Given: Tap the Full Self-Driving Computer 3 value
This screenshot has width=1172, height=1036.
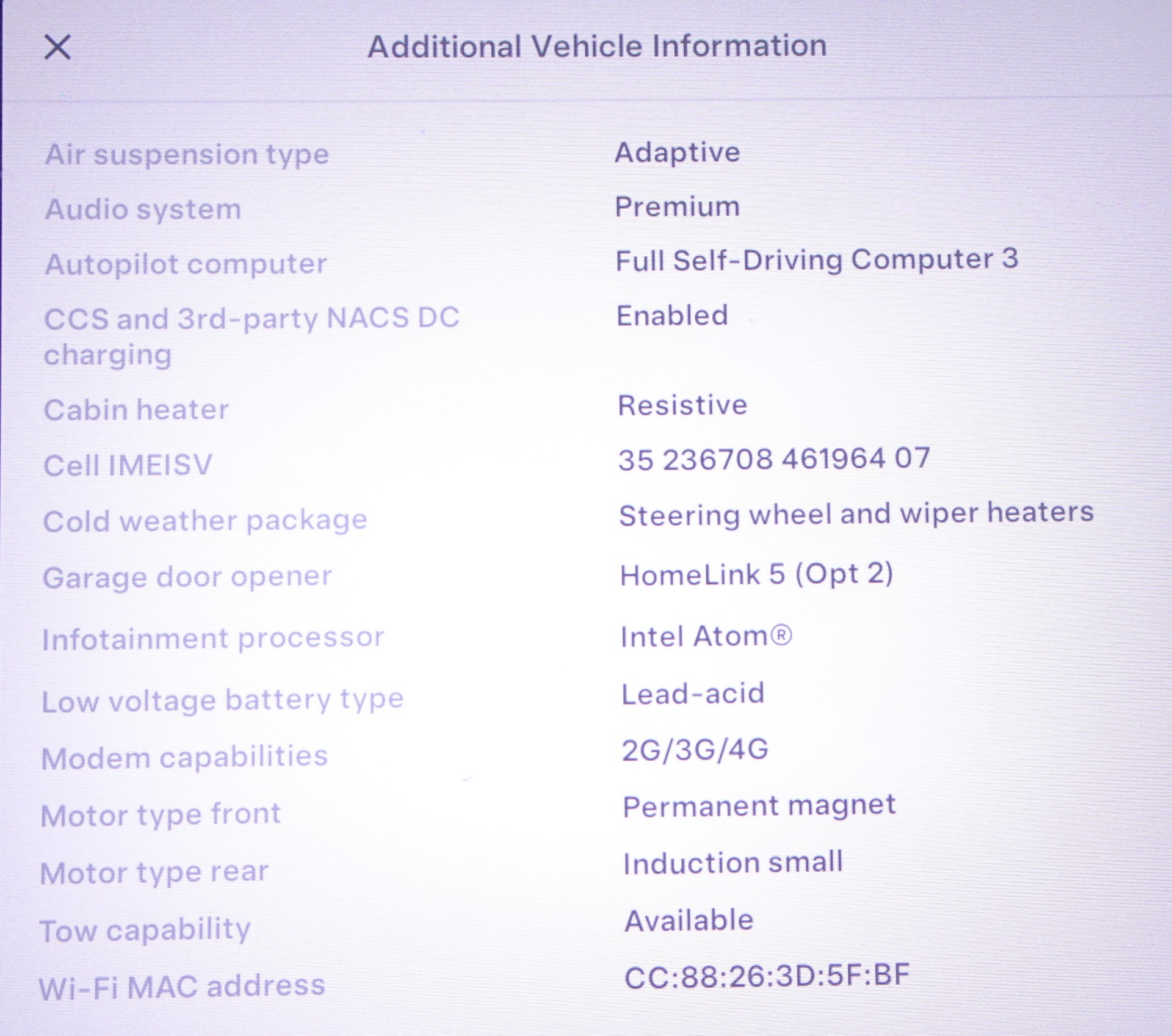Looking at the screenshot, I should tap(817, 259).
